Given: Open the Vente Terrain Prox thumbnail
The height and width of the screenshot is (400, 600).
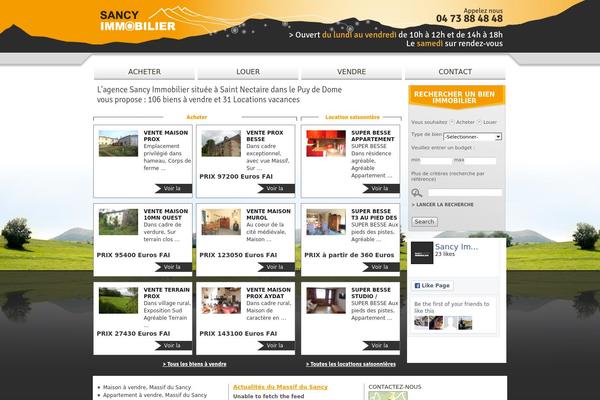Looking at the screenshot, I should (118, 300).
